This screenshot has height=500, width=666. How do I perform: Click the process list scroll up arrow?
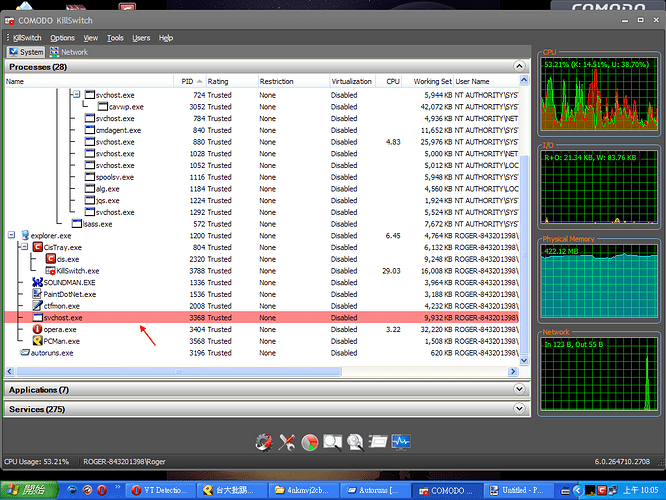(x=524, y=80)
